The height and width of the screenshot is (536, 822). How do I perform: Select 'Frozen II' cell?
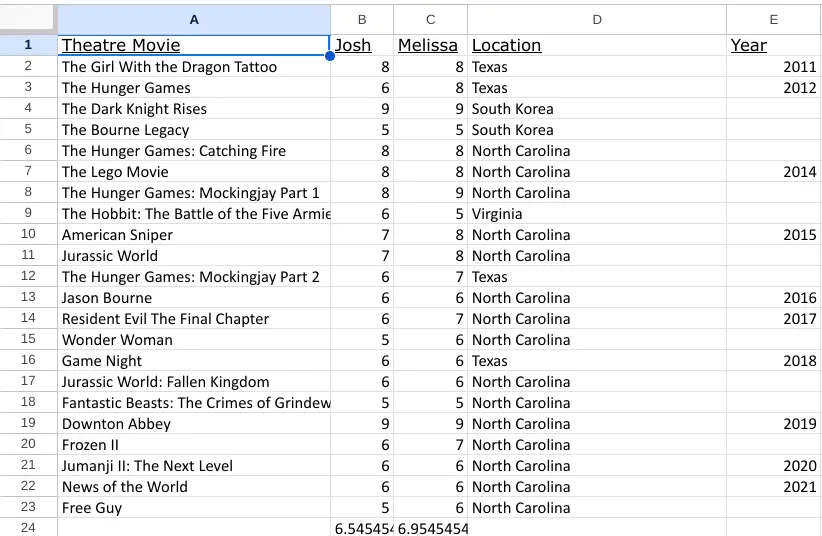(194, 444)
